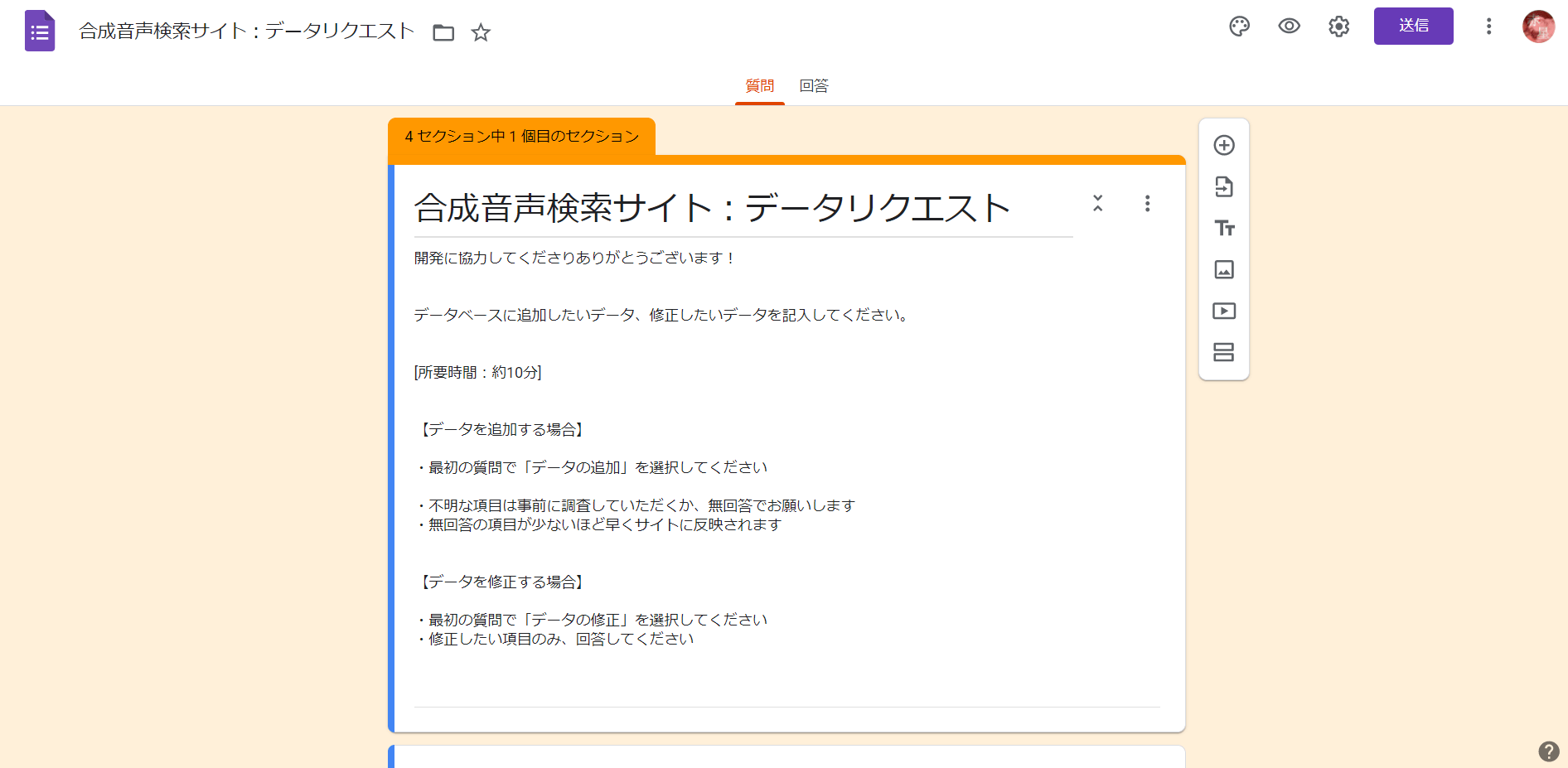The width and height of the screenshot is (1568, 768).
Task: Move form to folder
Action: tap(443, 32)
